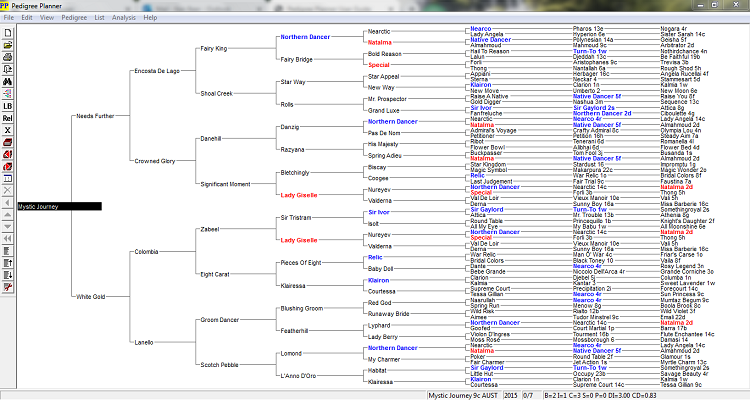
Task: Click the greyed-out delete X icon
Action: pos(7,191)
